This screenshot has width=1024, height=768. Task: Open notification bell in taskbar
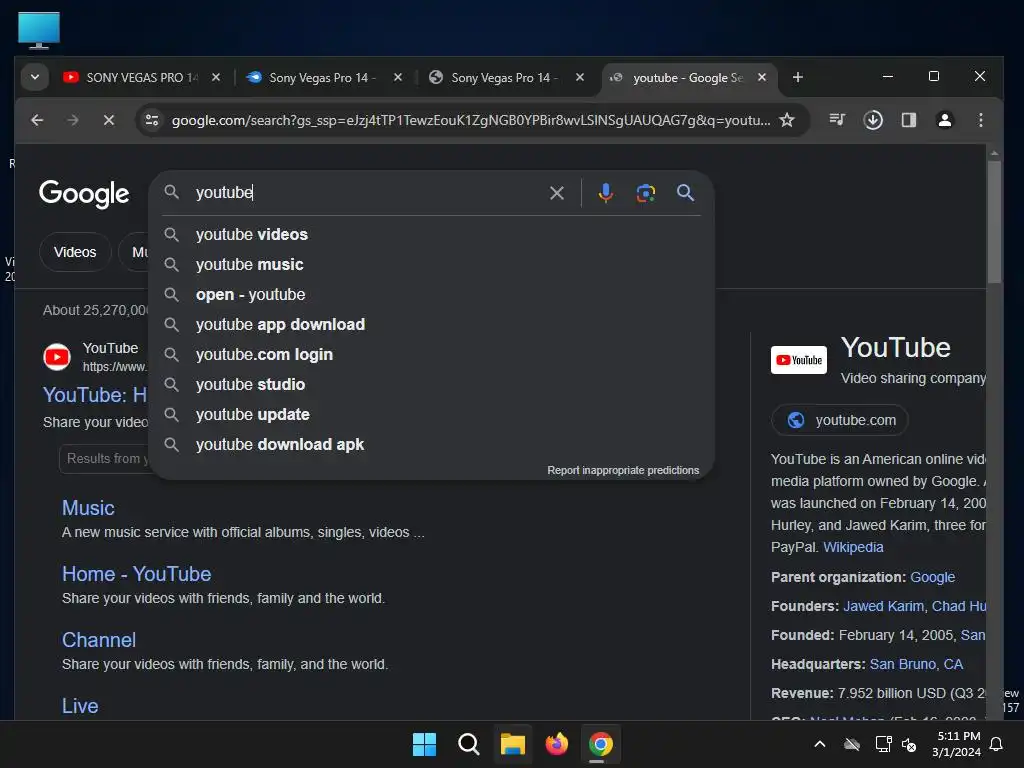tap(996, 744)
